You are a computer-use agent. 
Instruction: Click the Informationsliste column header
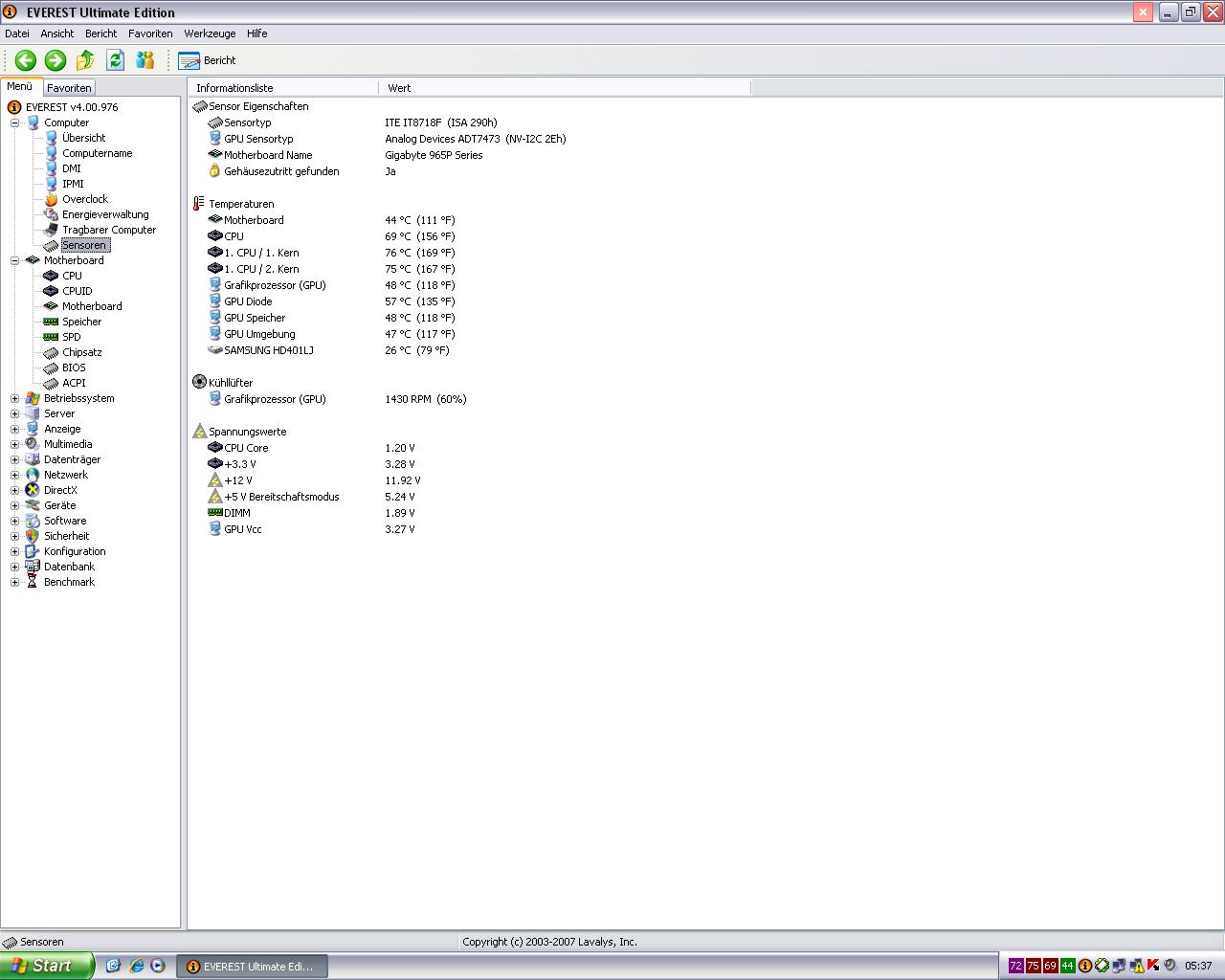[283, 88]
